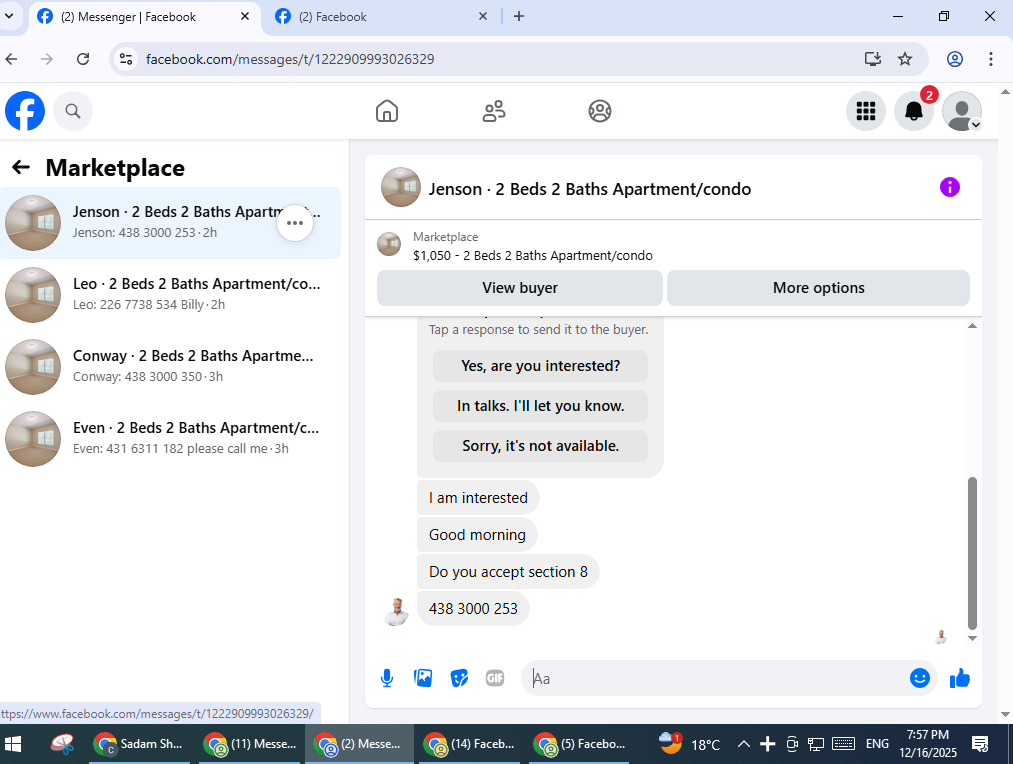Switch to Messenger browser tab
This screenshot has height=764, width=1013.
coord(129,17)
